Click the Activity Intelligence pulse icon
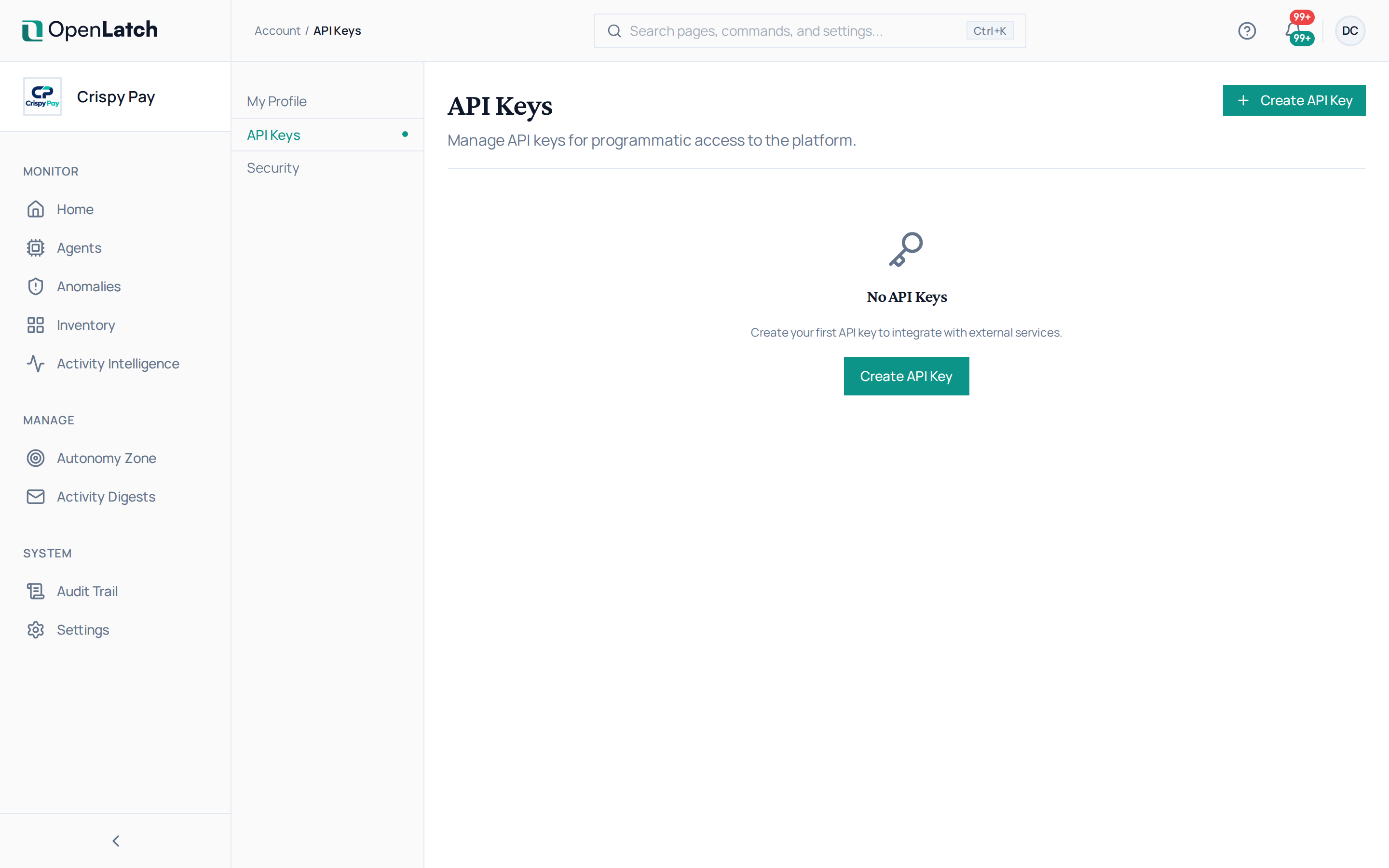Viewport: 1389px width, 868px height. tap(36, 364)
